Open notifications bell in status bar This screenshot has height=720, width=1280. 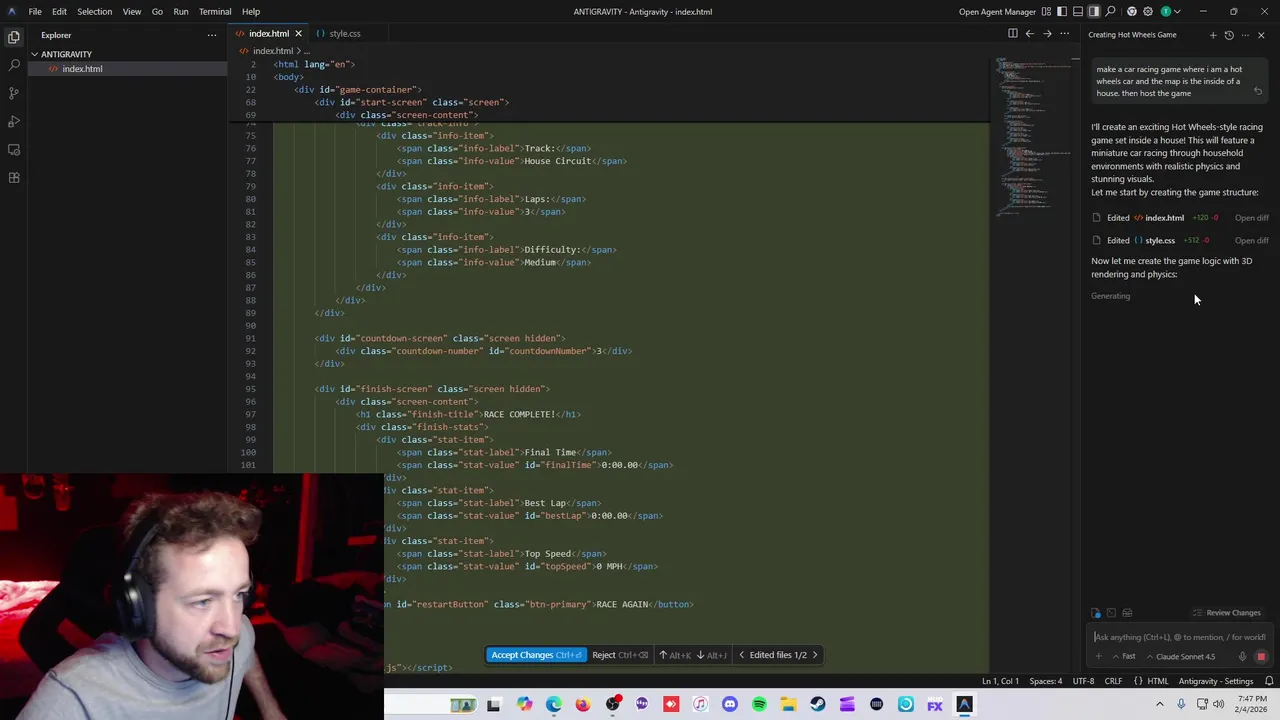(x=1269, y=681)
